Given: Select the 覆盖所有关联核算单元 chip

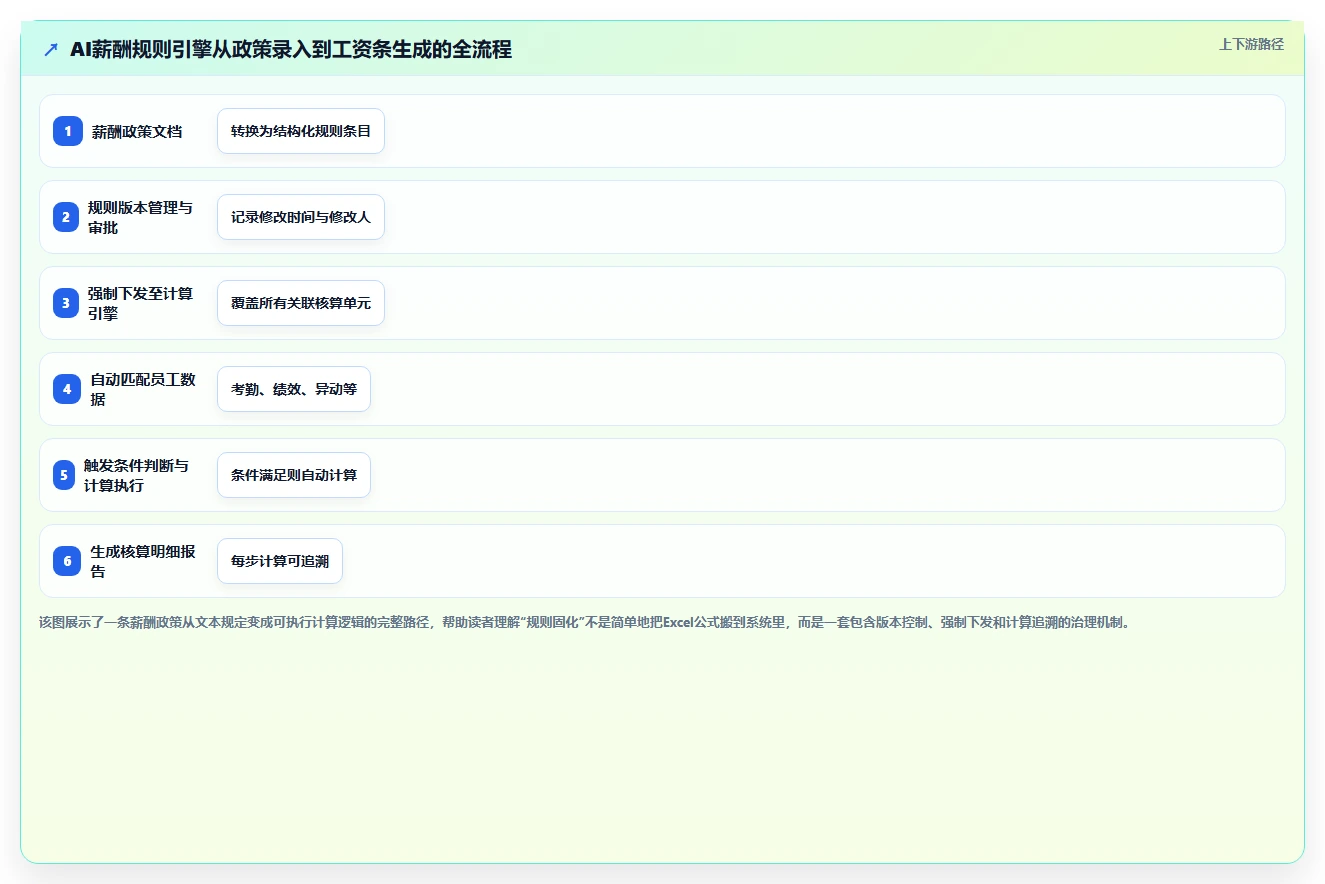Looking at the screenshot, I should [x=301, y=303].
